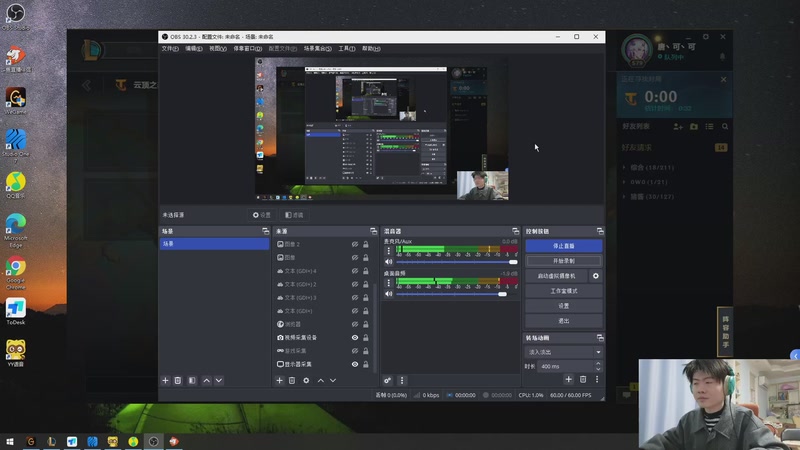Screen dimensions: 800x450
Task: Open the 工具(T) menu
Action: 346,48
